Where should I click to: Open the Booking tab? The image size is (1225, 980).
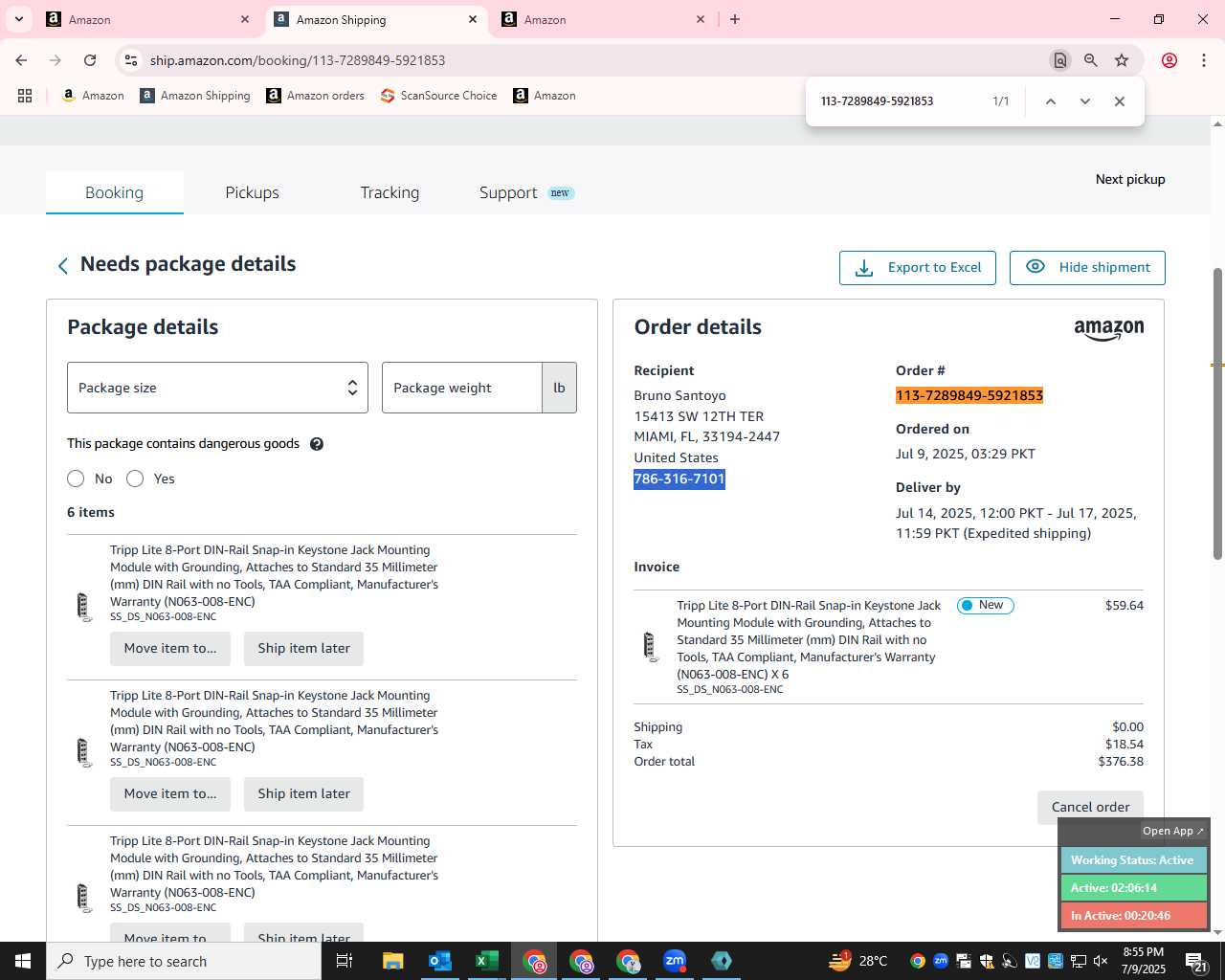pyautogui.click(x=114, y=192)
